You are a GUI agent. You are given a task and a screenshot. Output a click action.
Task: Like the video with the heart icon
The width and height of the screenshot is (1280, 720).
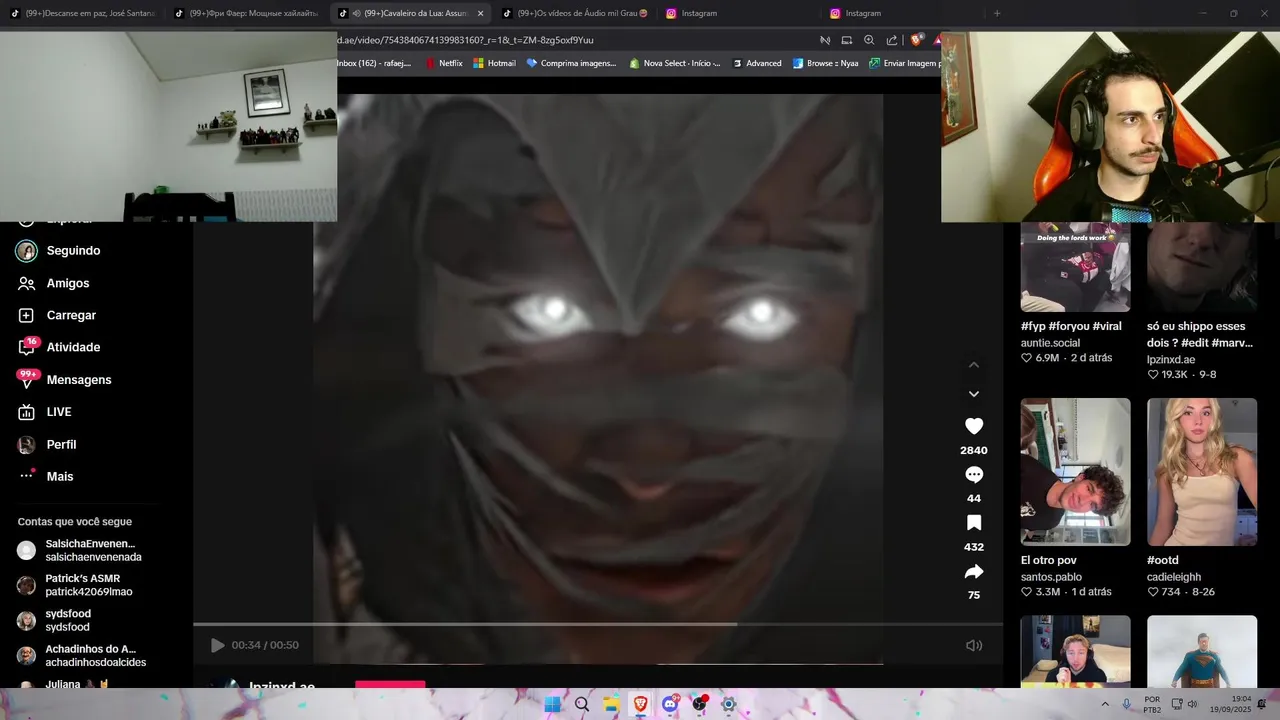(974, 426)
